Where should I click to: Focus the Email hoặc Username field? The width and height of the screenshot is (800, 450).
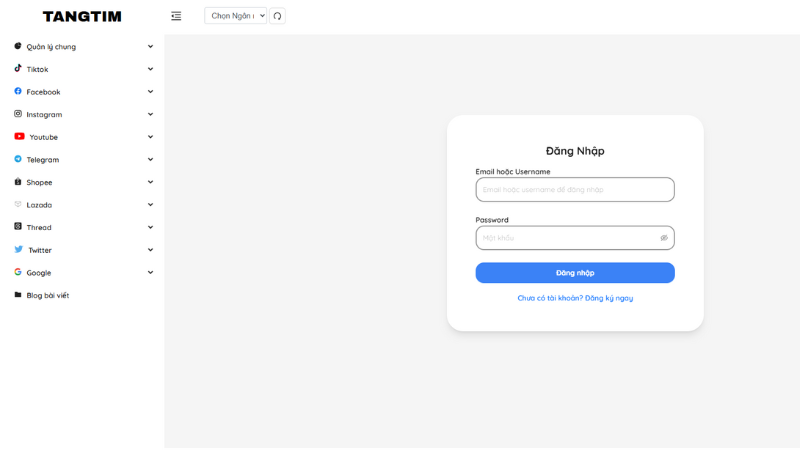[x=575, y=190]
